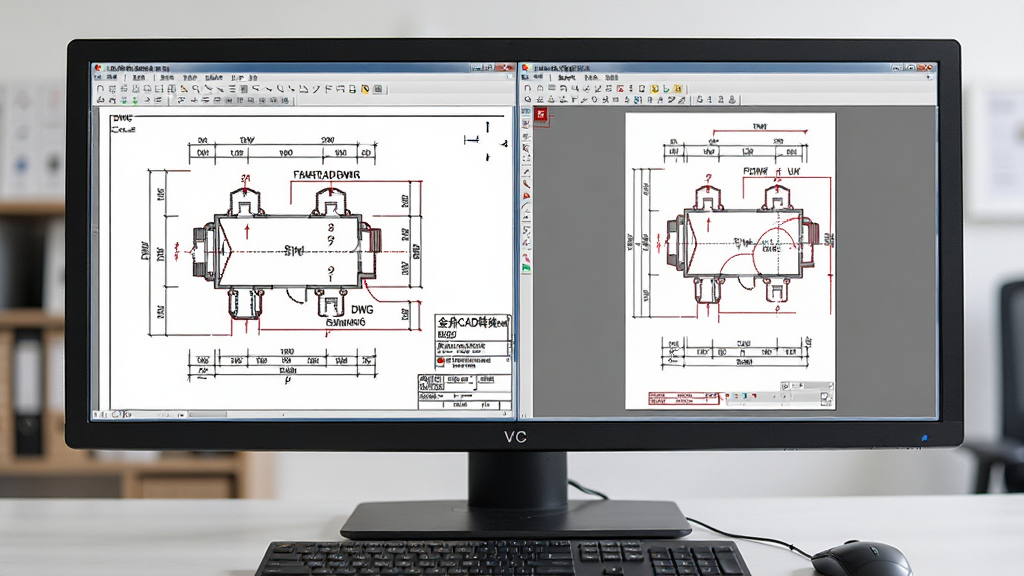Close the right window with its red button

click(926, 67)
